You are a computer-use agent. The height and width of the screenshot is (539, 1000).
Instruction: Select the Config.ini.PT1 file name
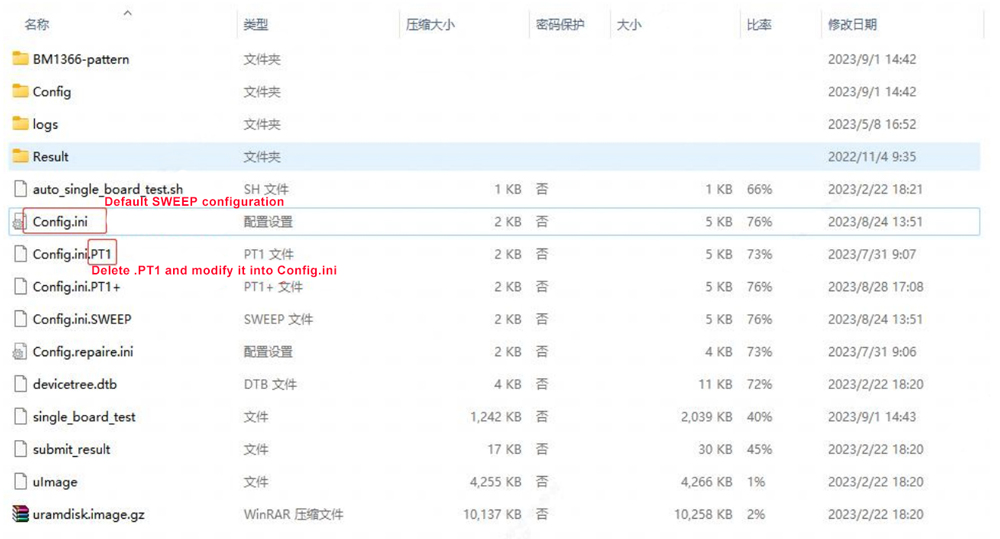point(72,254)
